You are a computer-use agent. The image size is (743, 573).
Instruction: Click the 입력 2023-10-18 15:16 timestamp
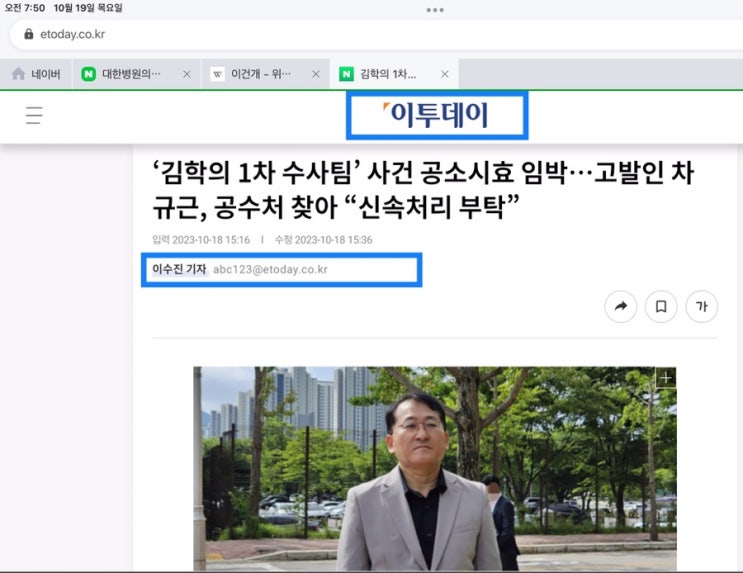pyautogui.click(x=201, y=240)
